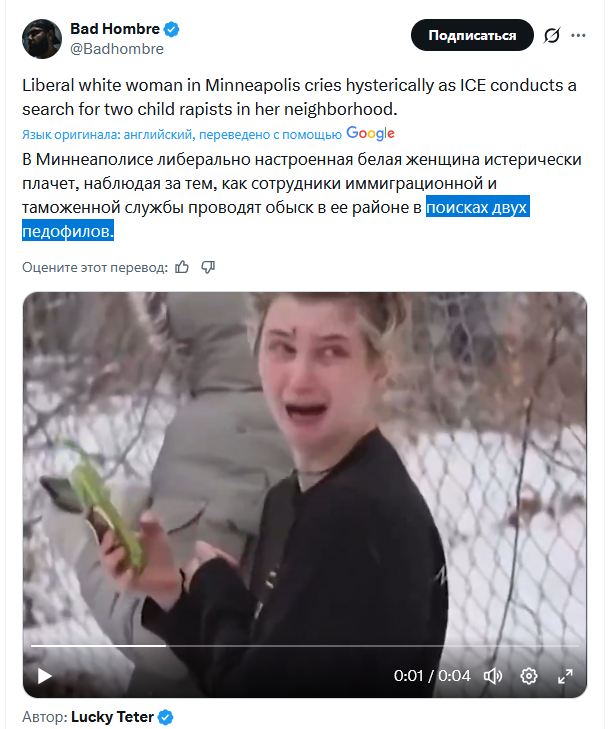The width and height of the screenshot is (613, 729).
Task: Expand the video to fullscreen
Action: pyautogui.click(x=565, y=676)
